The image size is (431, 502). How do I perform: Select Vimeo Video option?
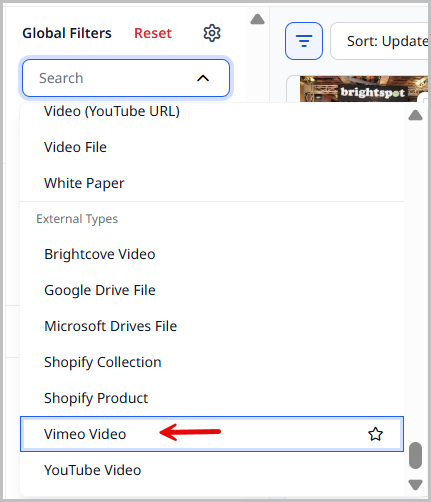(212, 434)
